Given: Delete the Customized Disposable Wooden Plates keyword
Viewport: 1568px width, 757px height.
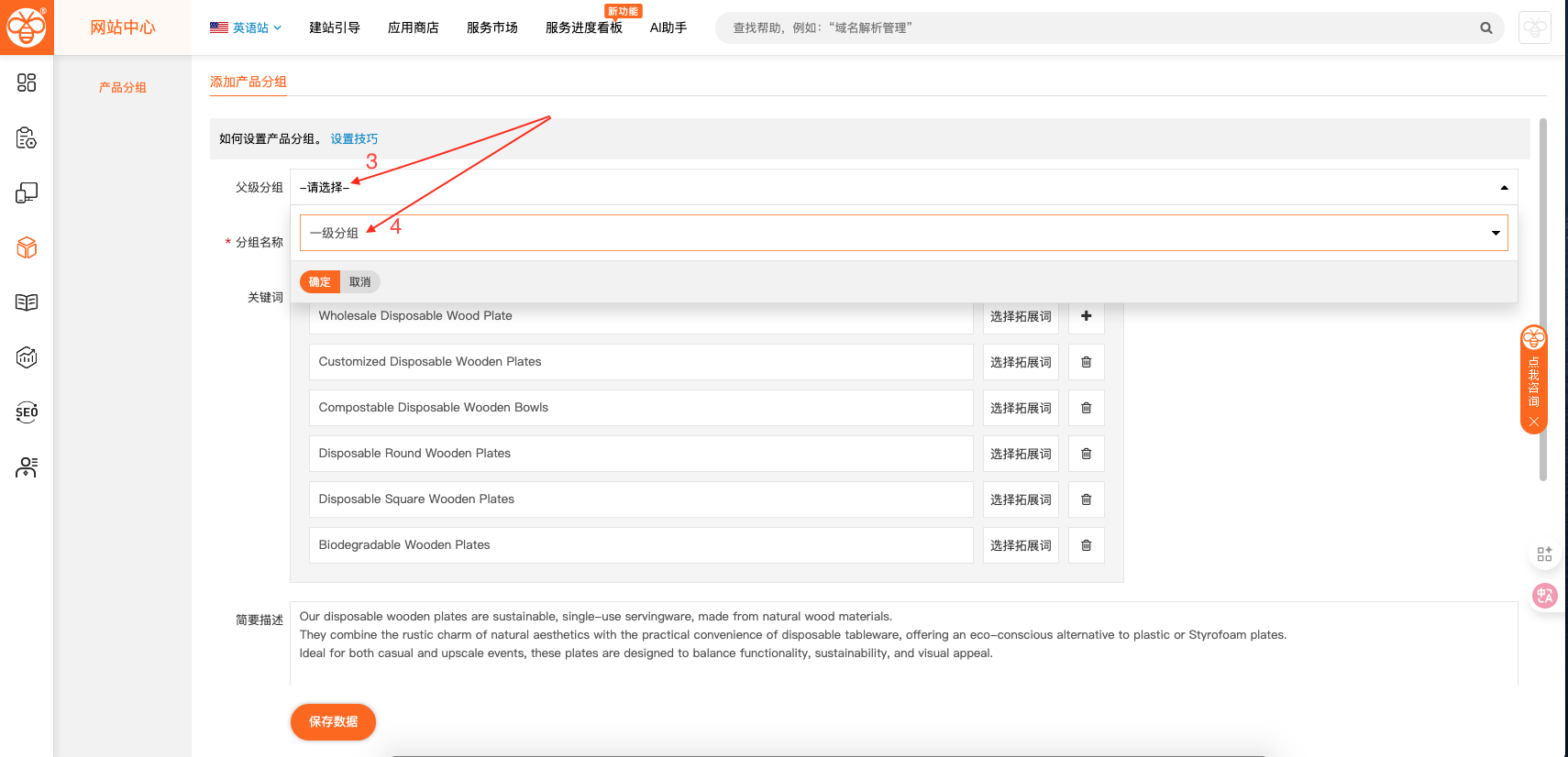Looking at the screenshot, I should click(x=1086, y=362).
